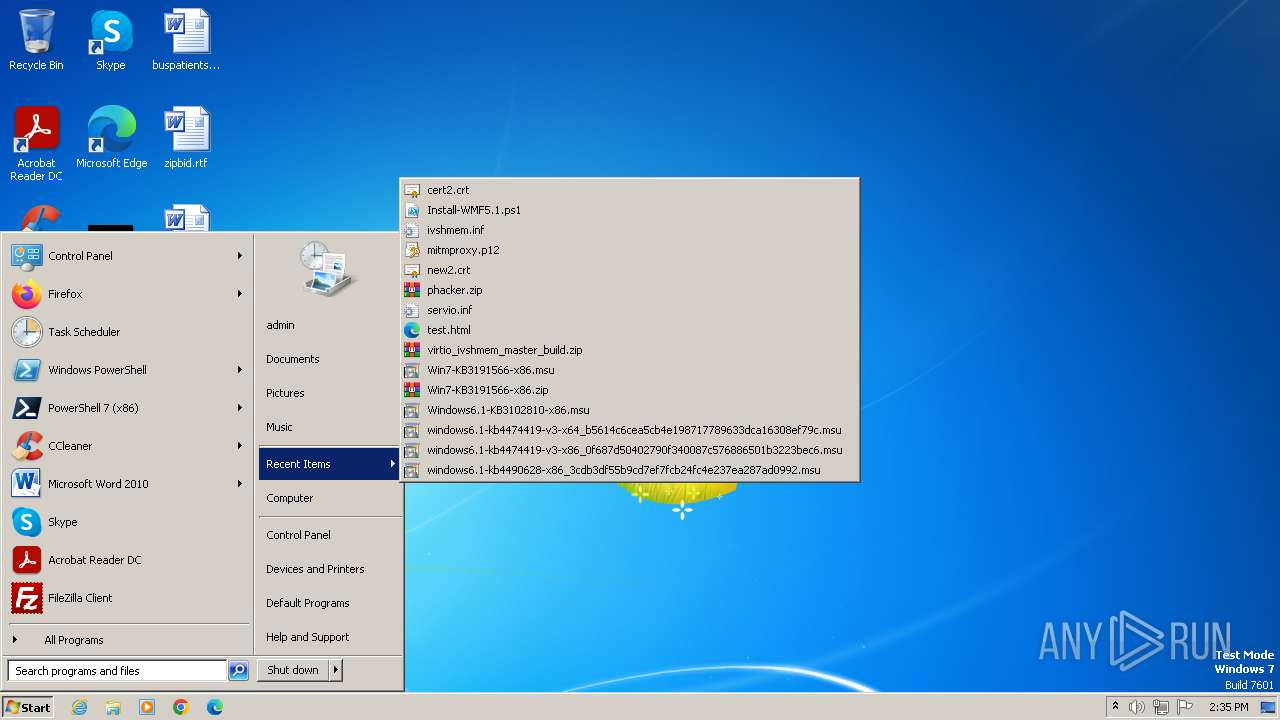The height and width of the screenshot is (720, 1280).
Task: Open recent item virtio_ivshmem_master_build.zip
Action: tap(629, 350)
